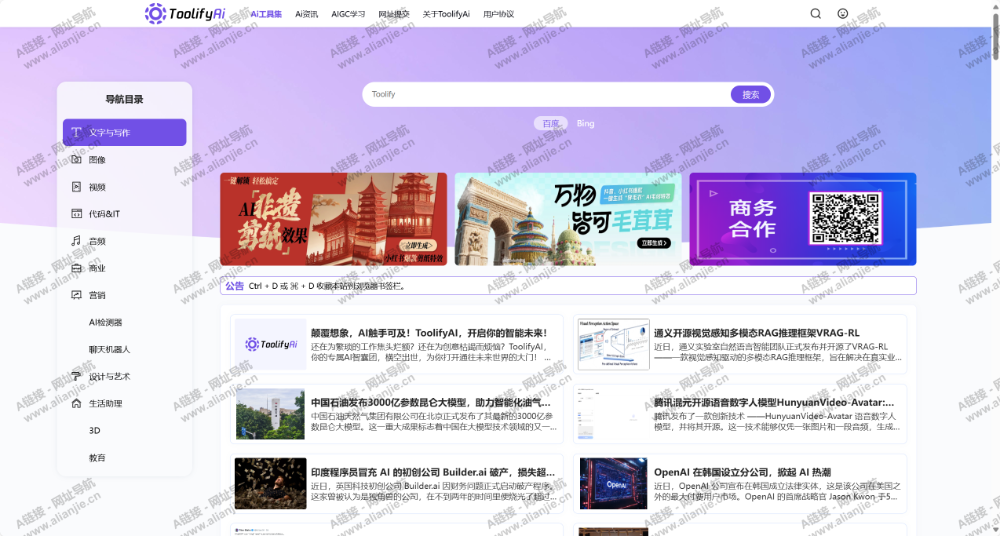Screen dimensions: 1000x536
Task: Open article 腾讯混元开源语音数字人模型HunyuanVideo-Avatar
Action: coord(740,413)
